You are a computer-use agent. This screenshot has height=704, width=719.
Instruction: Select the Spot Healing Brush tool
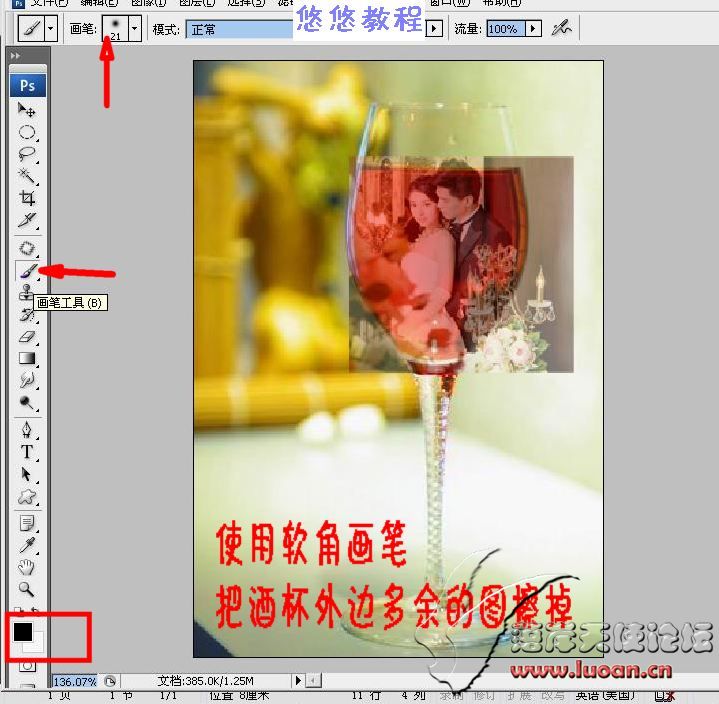[x=27, y=248]
